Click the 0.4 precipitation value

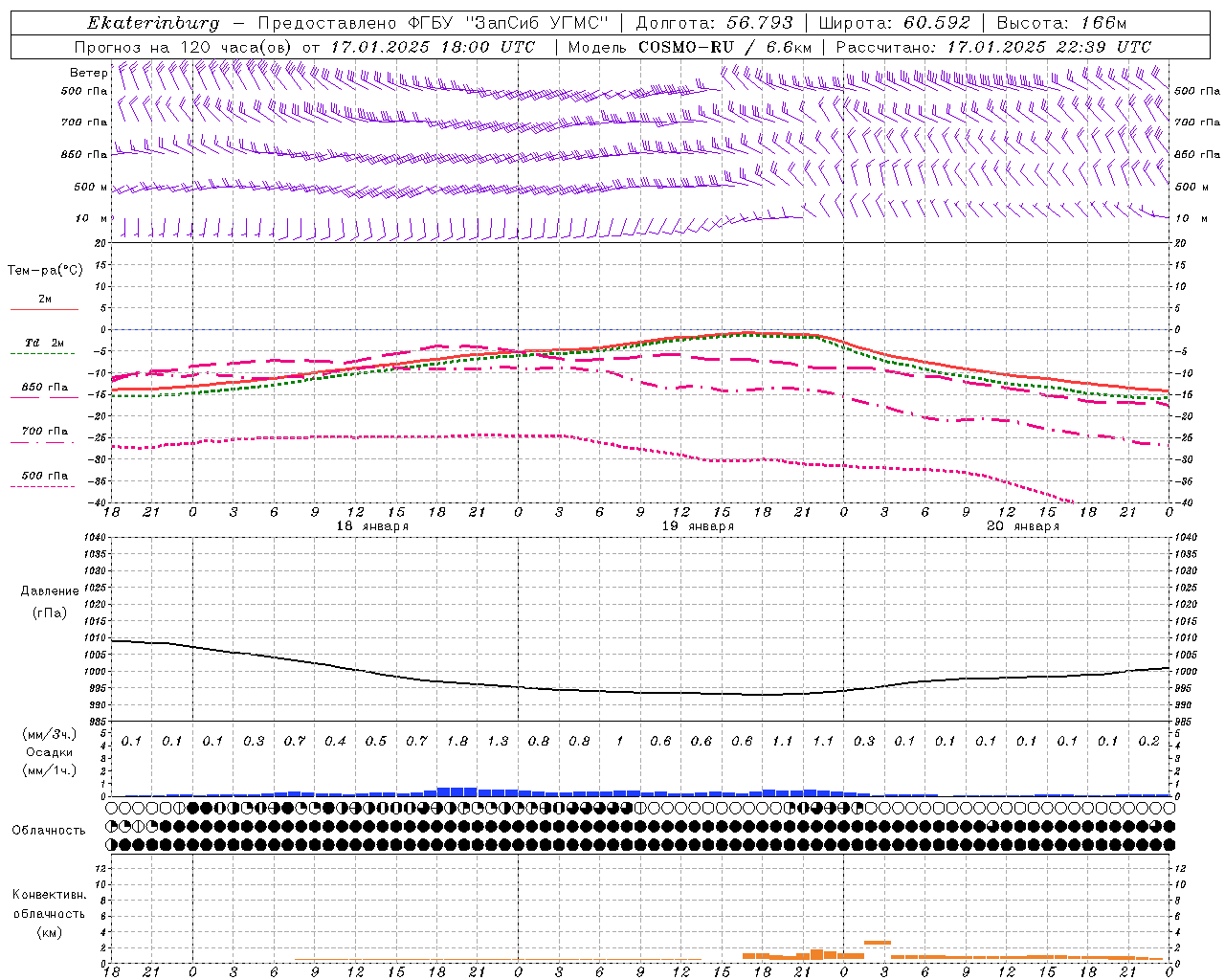335,741
